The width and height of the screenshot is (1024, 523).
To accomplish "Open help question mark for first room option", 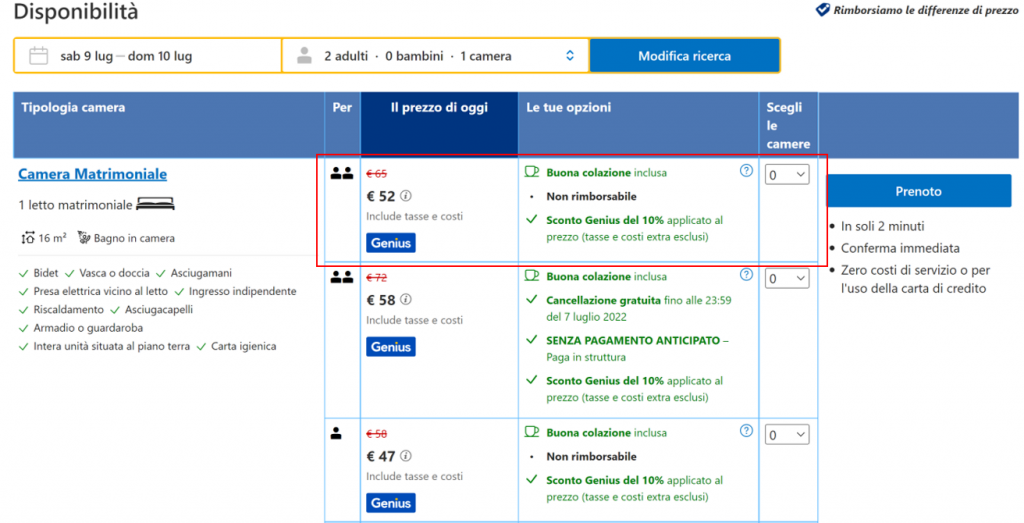I will coord(746,171).
